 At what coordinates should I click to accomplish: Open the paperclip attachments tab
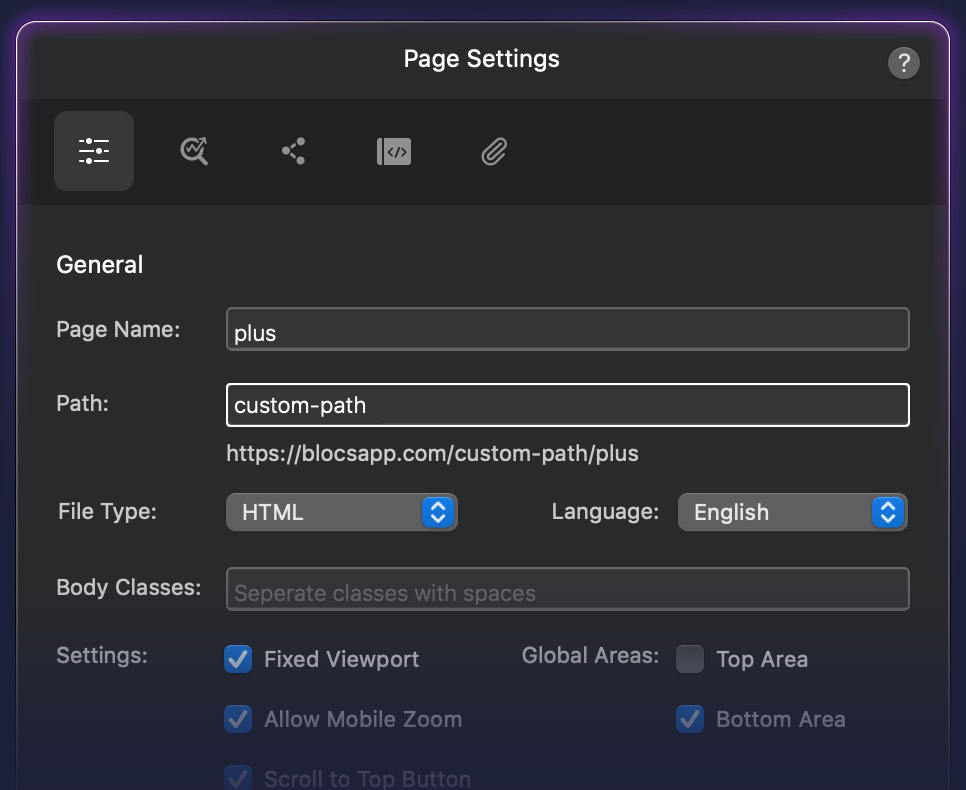coord(493,151)
